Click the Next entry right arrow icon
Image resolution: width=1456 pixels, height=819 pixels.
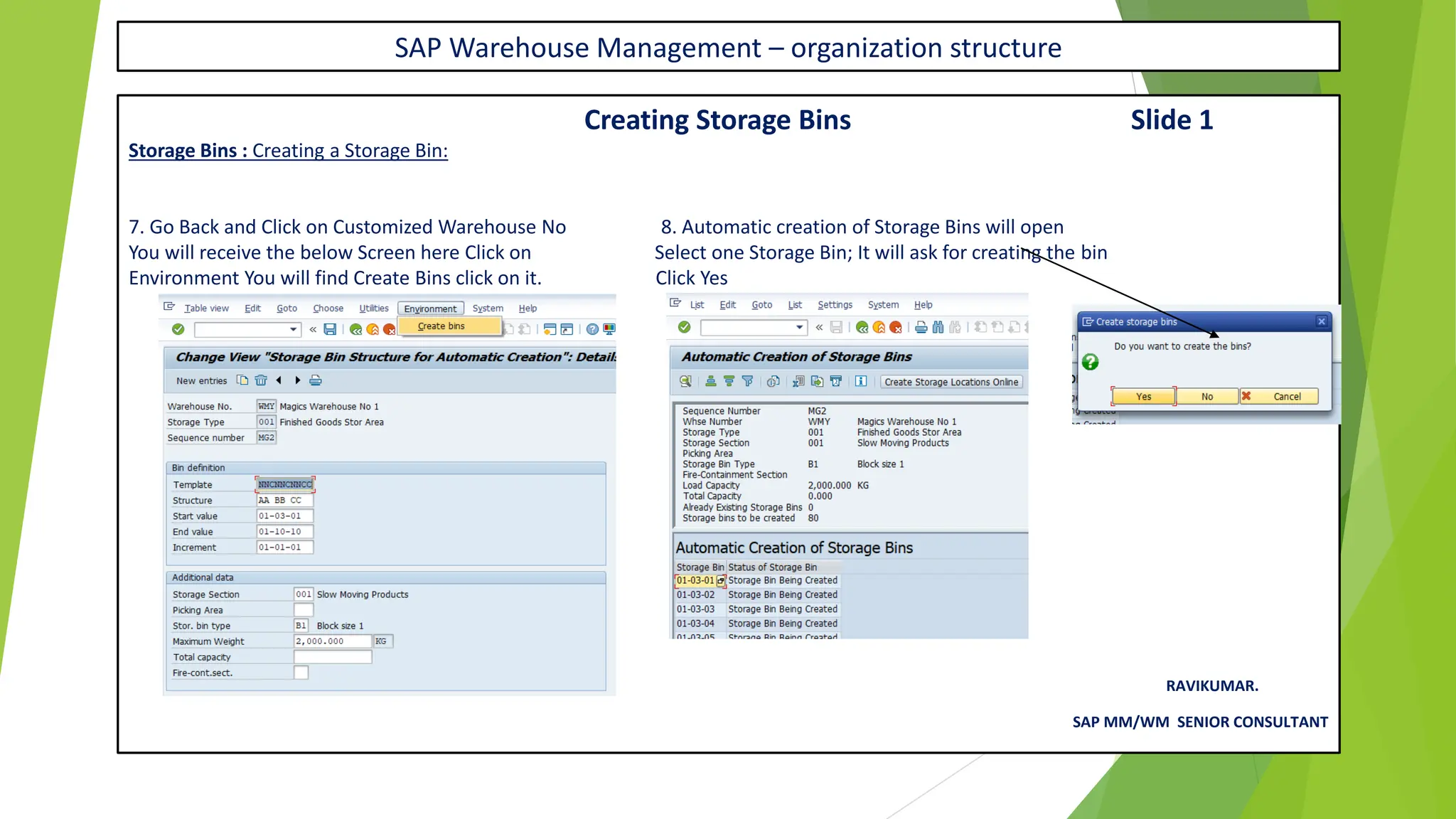tap(297, 380)
